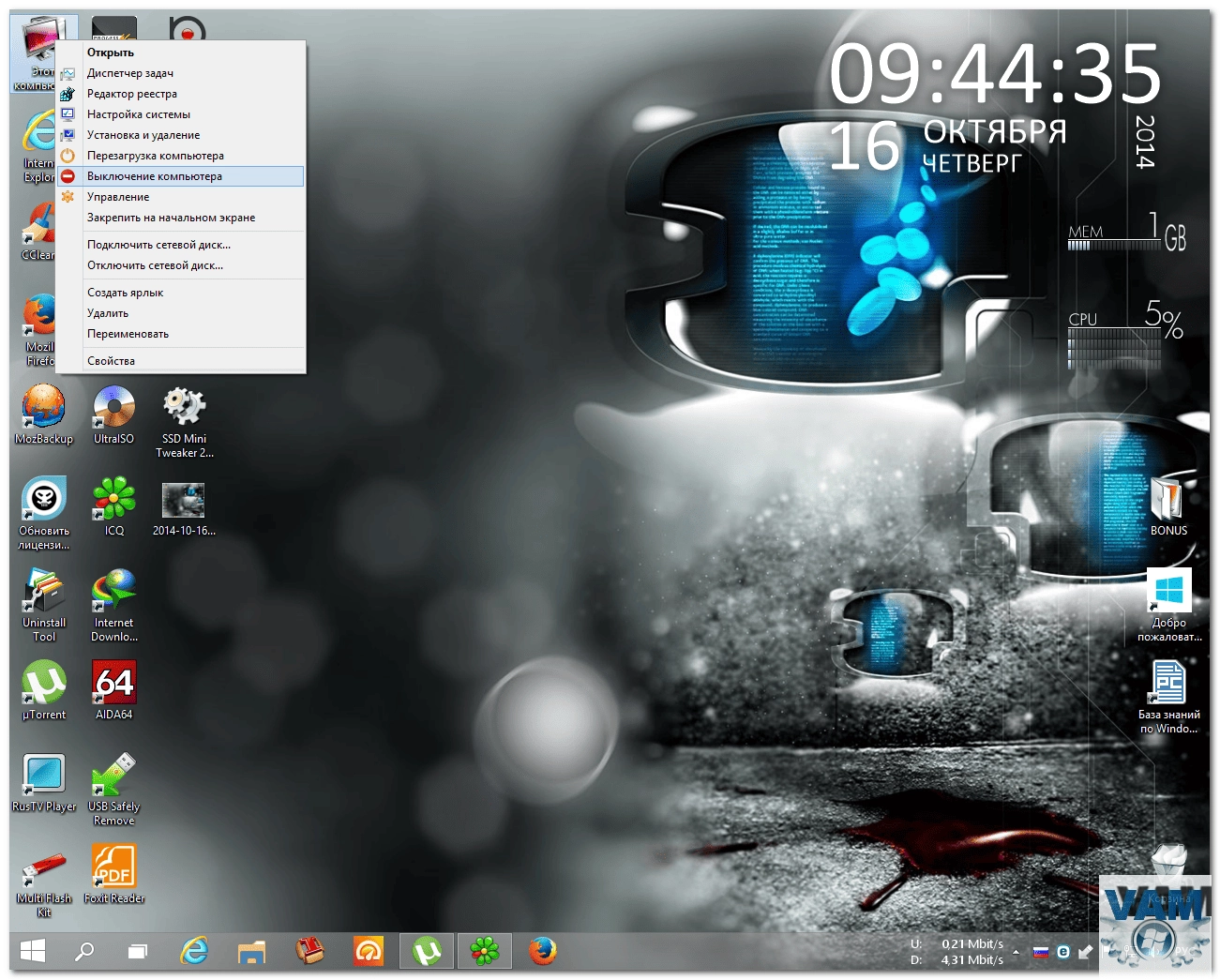The image size is (1220, 980).
Task: Click the CPU usage meter widget
Action: tap(1126, 333)
